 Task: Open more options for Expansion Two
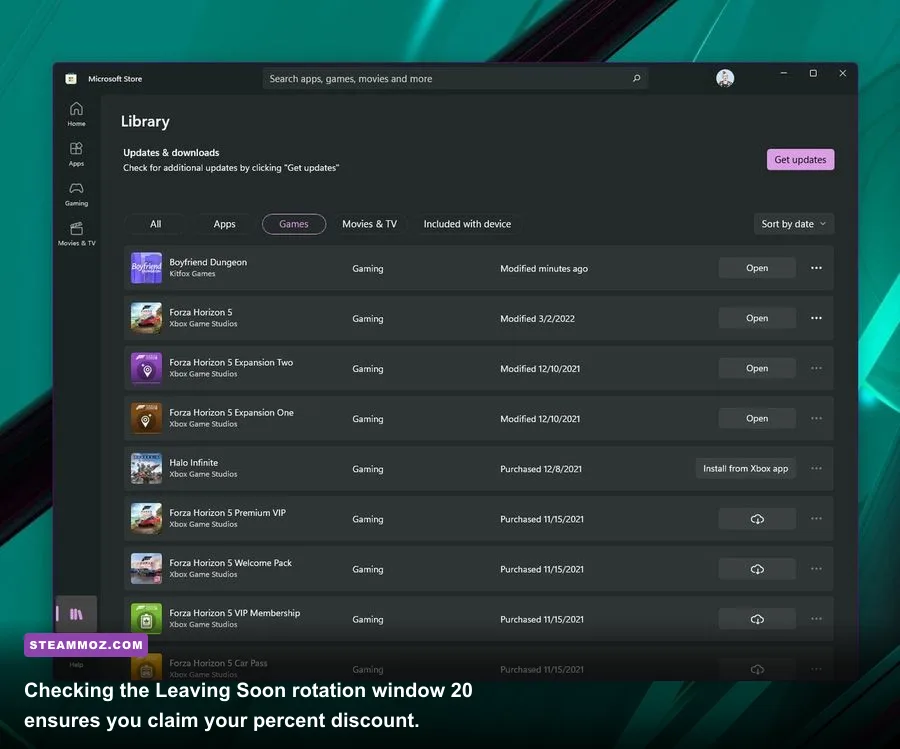pyautogui.click(x=816, y=368)
